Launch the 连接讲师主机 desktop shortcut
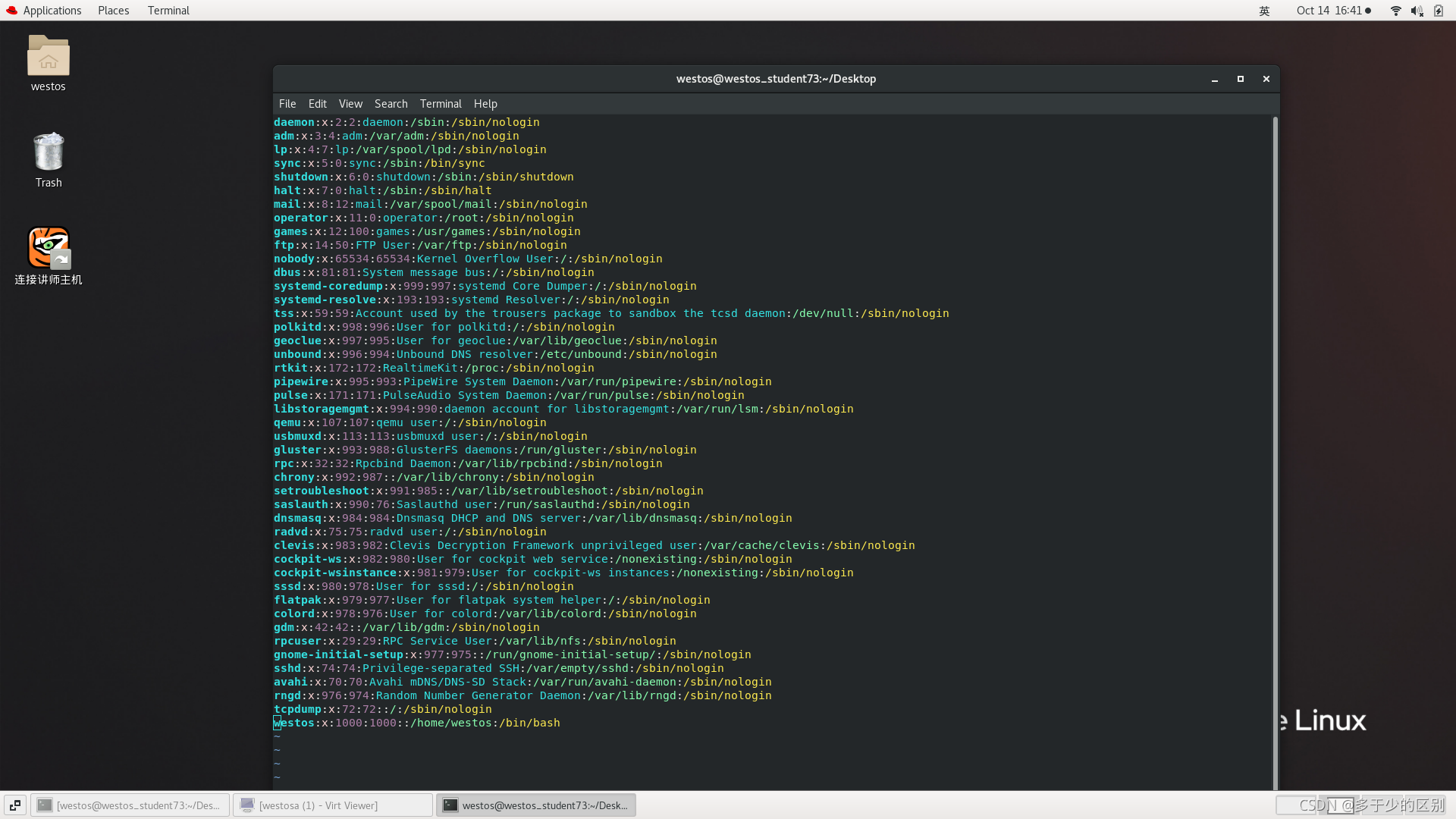1456x819 pixels. point(48,248)
